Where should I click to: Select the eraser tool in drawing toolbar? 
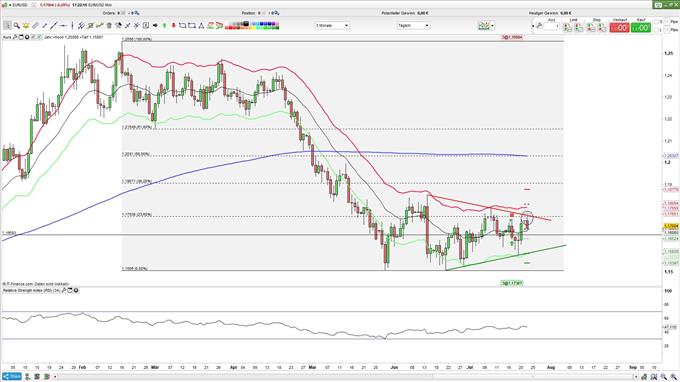[x=36, y=26]
